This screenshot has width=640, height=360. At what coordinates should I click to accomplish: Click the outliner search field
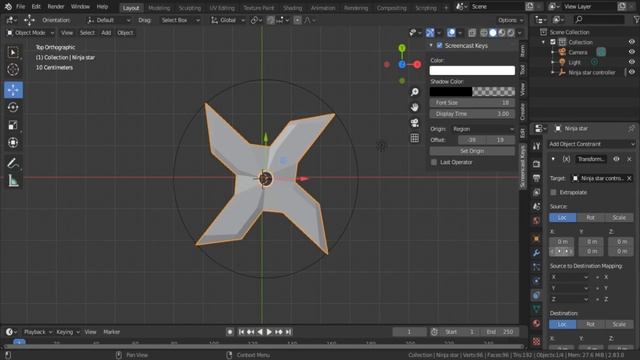tap(599, 19)
